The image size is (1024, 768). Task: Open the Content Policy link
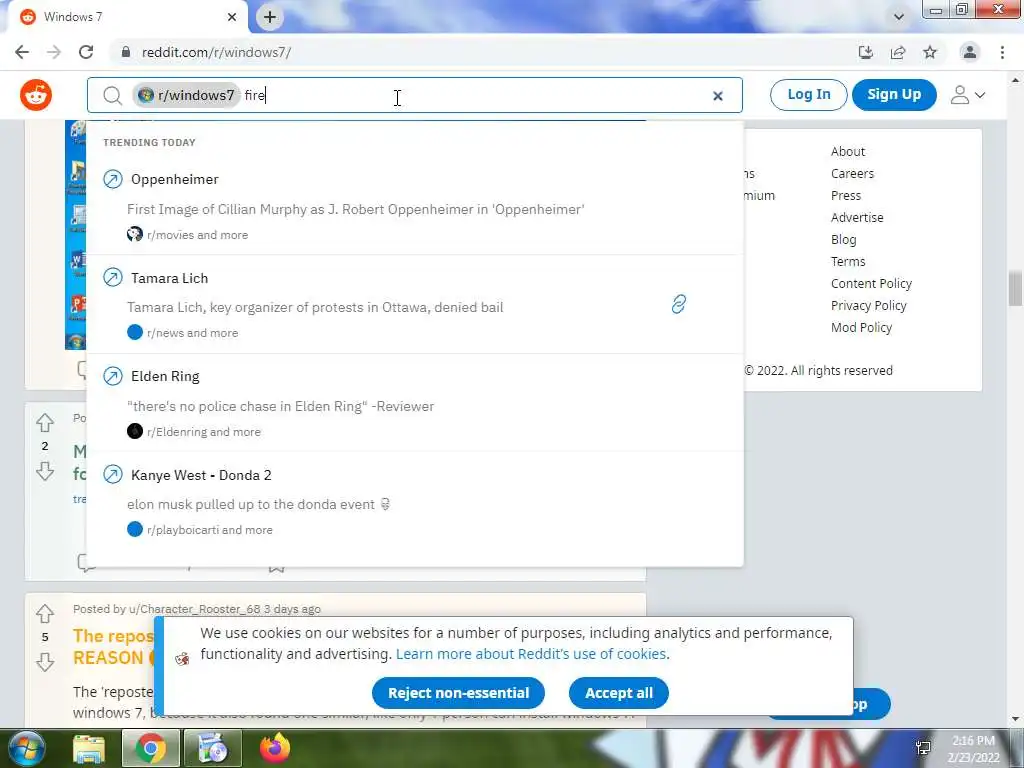pos(871,283)
